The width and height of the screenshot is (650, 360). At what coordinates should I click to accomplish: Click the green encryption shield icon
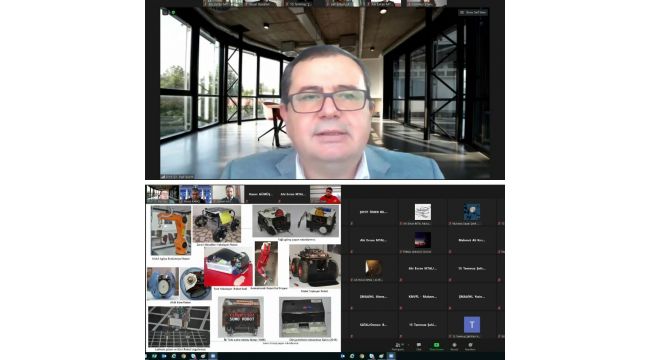point(173,12)
